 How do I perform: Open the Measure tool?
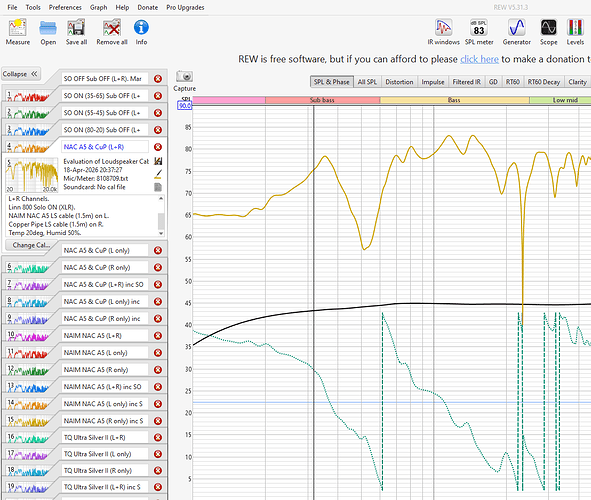(x=17, y=32)
